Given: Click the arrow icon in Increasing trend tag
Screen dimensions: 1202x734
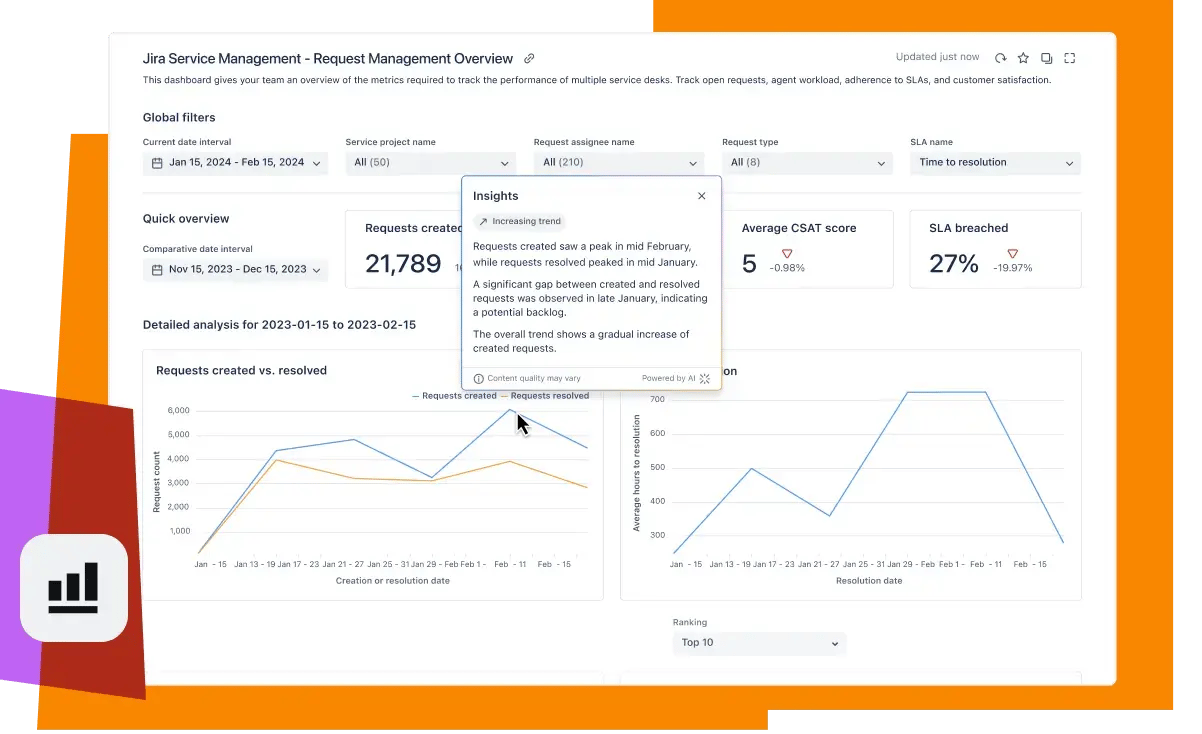Looking at the screenshot, I should point(483,222).
